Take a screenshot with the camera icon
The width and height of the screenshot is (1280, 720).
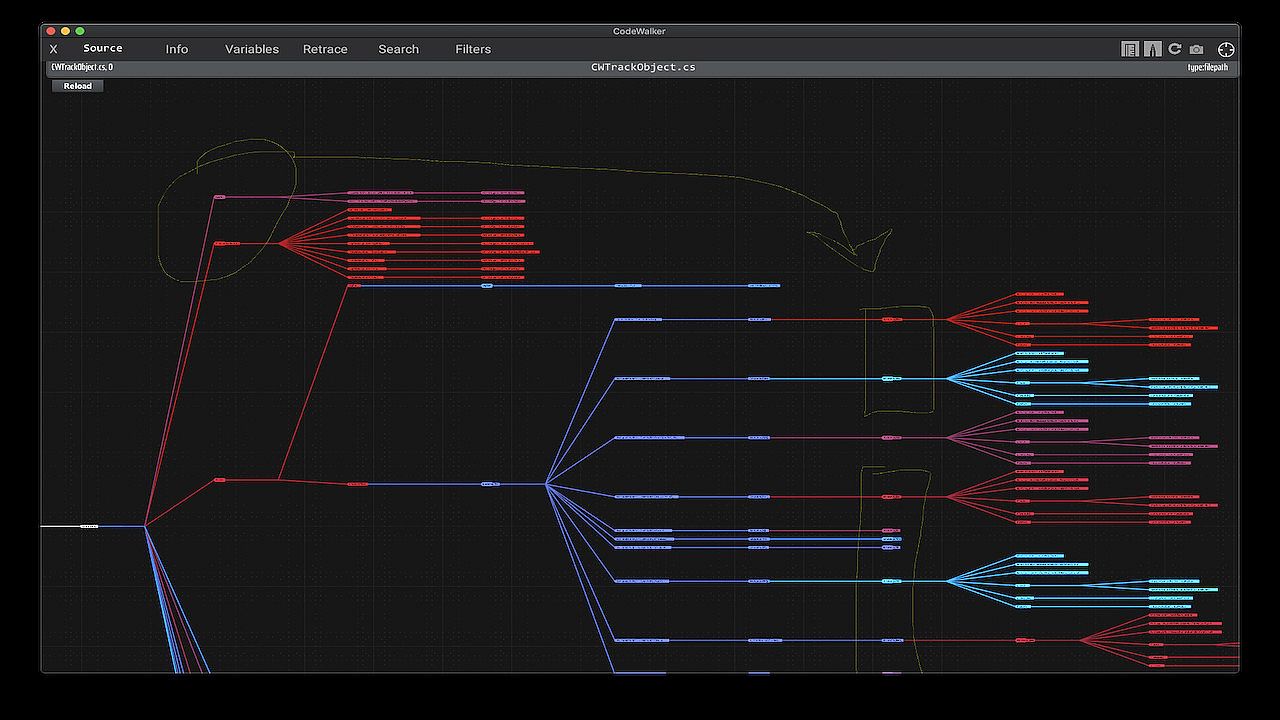tap(1197, 49)
